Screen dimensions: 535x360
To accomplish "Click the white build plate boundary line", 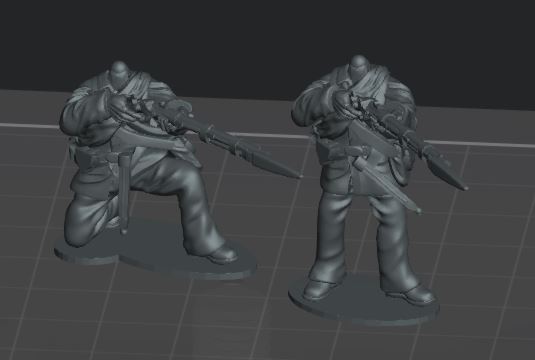I will click(266, 134).
